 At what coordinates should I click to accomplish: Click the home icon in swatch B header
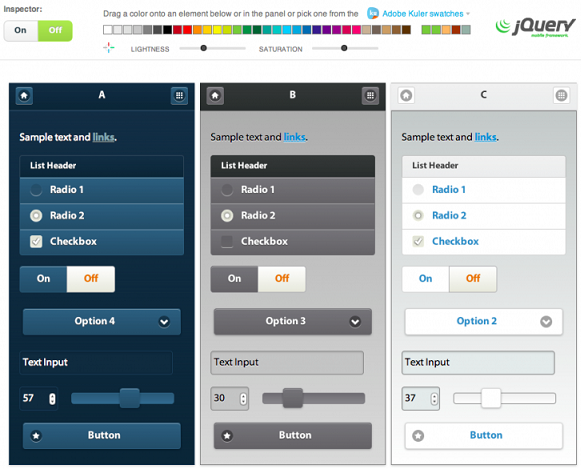click(215, 96)
